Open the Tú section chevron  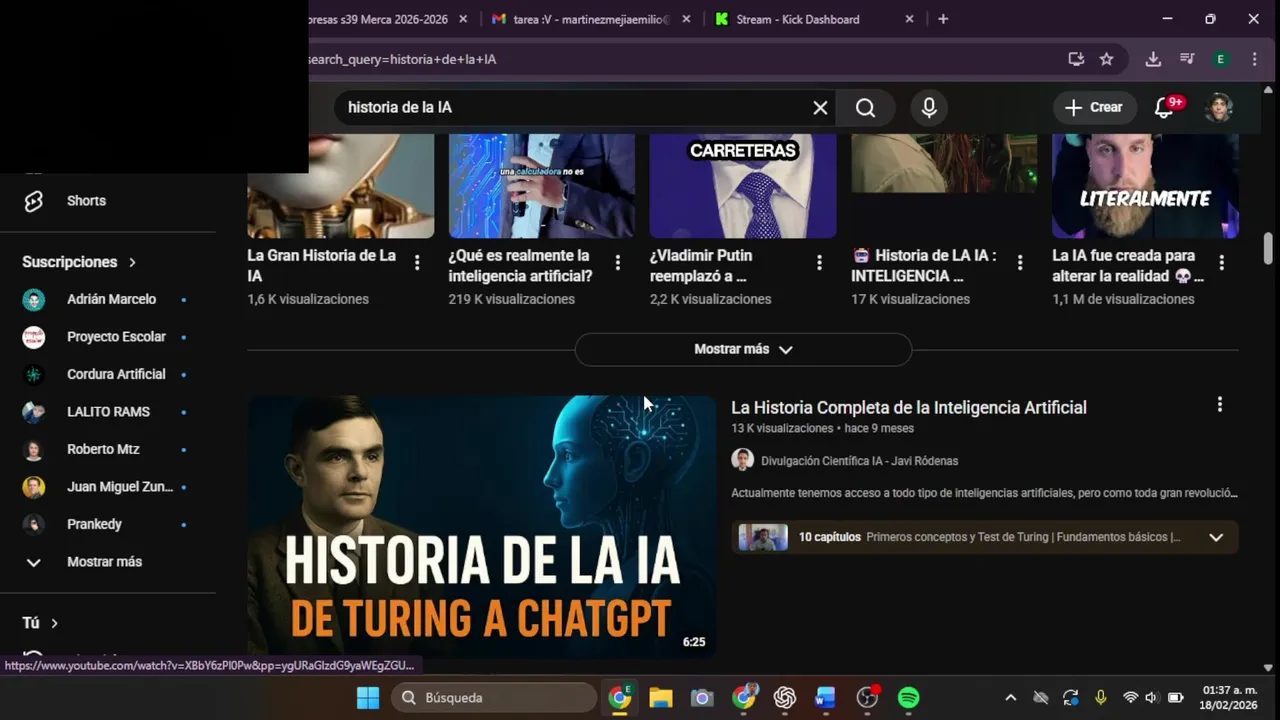pyautogui.click(x=54, y=623)
